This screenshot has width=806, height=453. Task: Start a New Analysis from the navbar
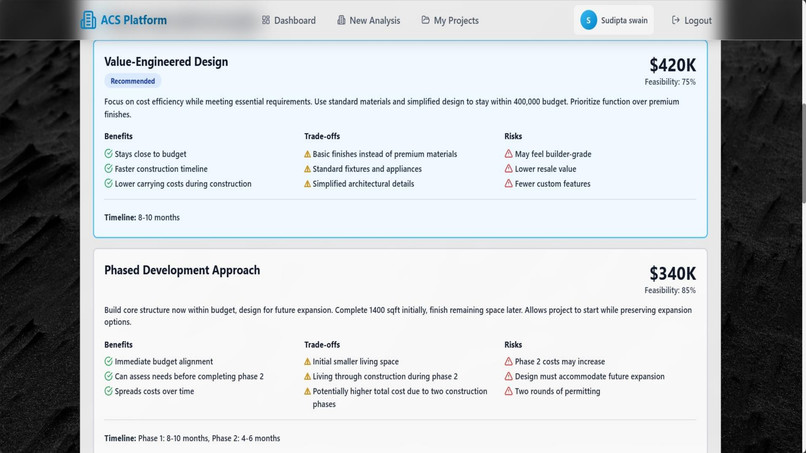369,21
